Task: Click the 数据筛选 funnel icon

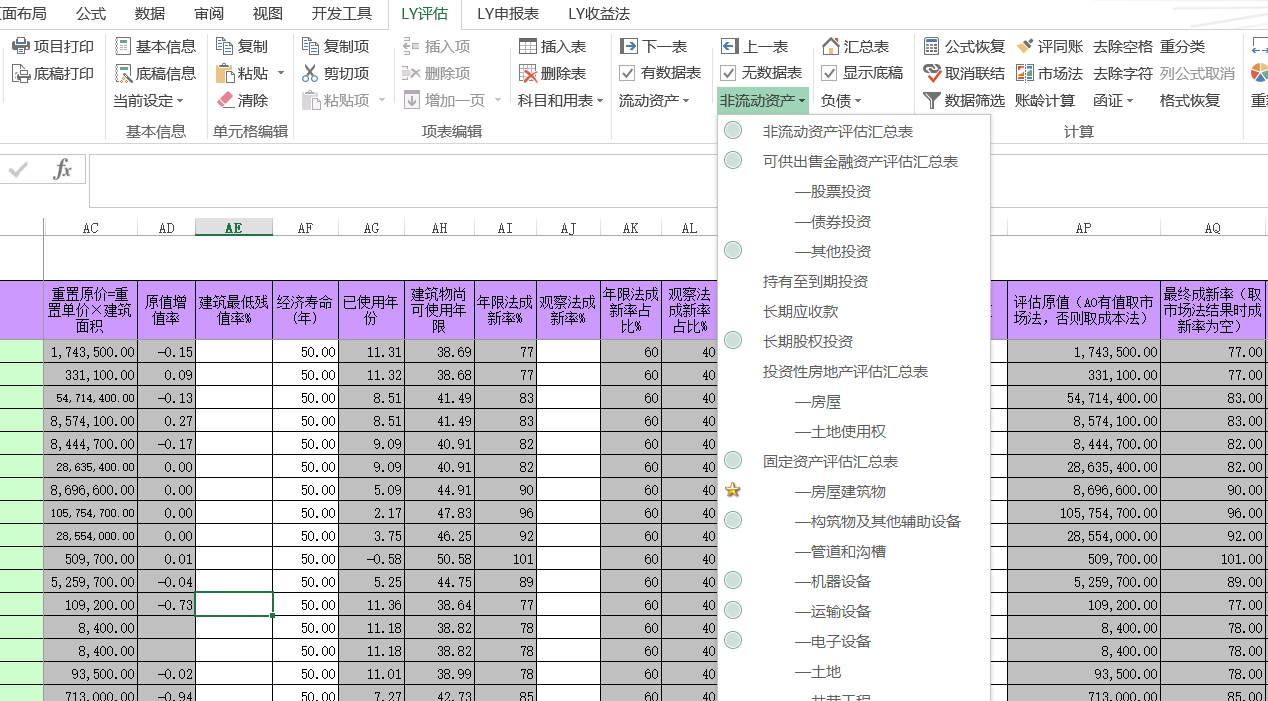Action: (932, 101)
